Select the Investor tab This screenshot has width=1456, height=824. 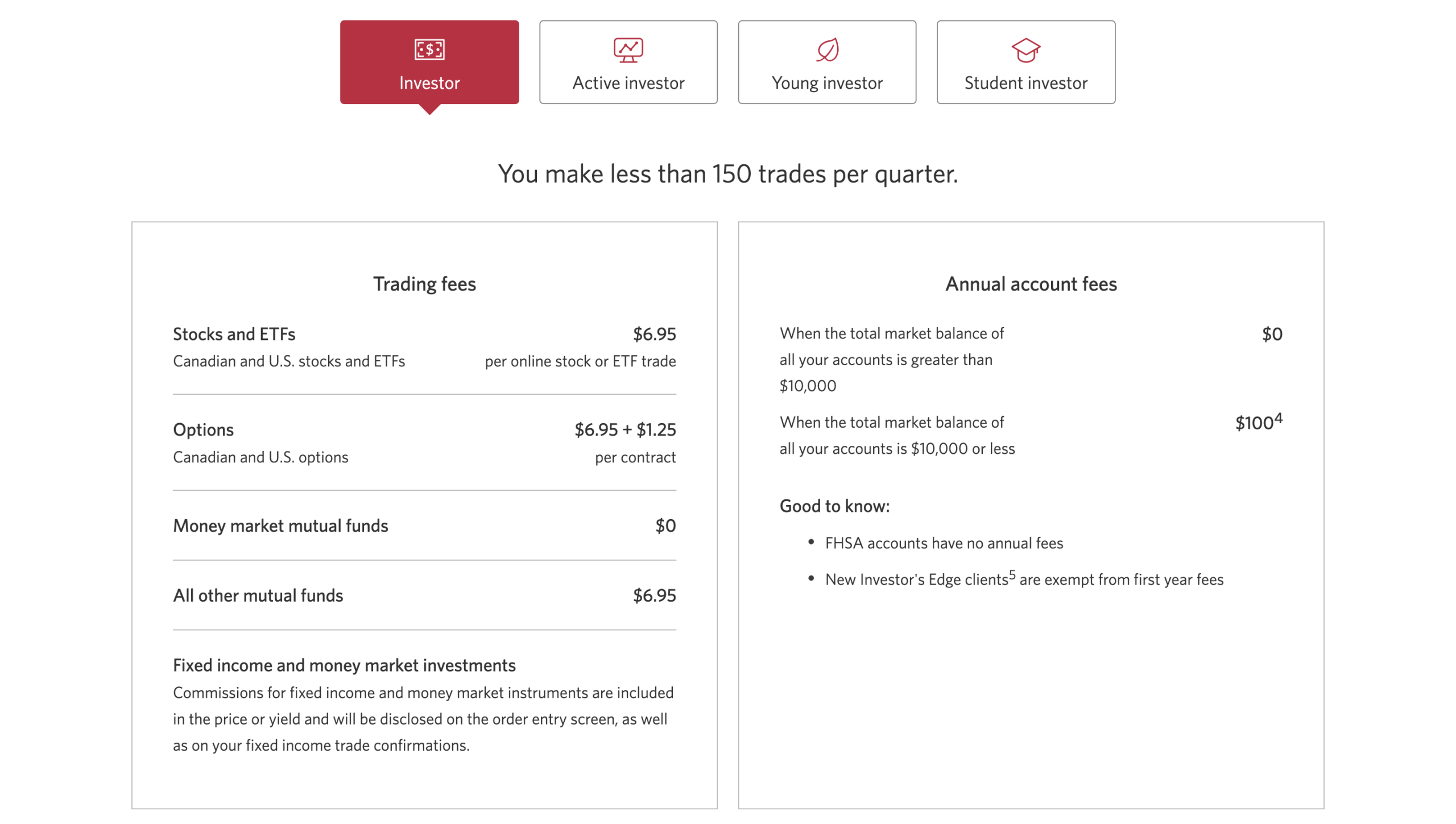429,82
